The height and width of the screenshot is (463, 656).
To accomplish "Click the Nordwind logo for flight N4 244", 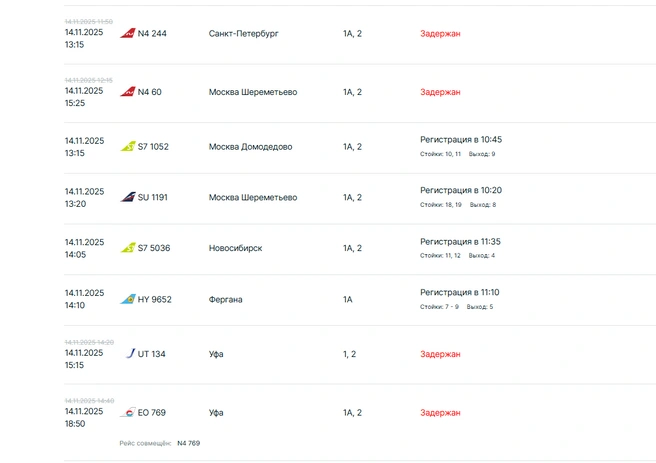I will [128, 33].
